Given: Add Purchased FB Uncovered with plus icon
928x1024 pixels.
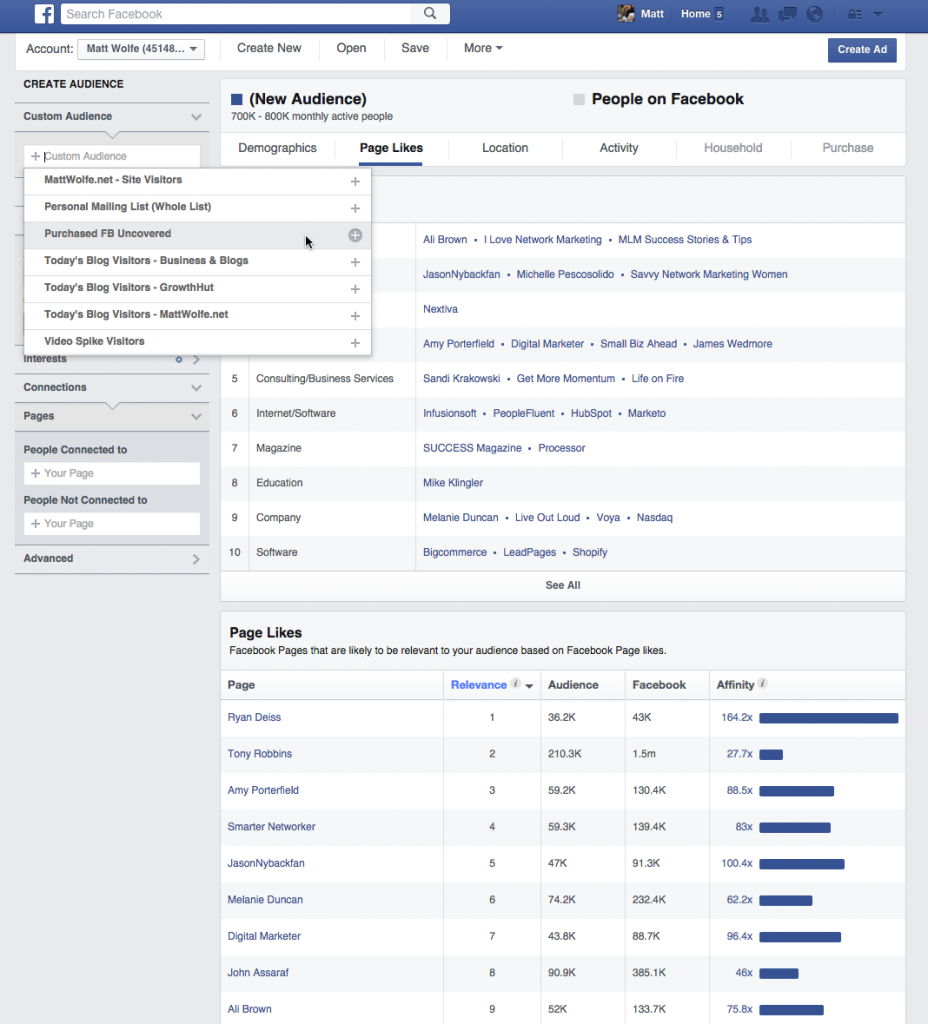Looking at the screenshot, I should point(355,235).
